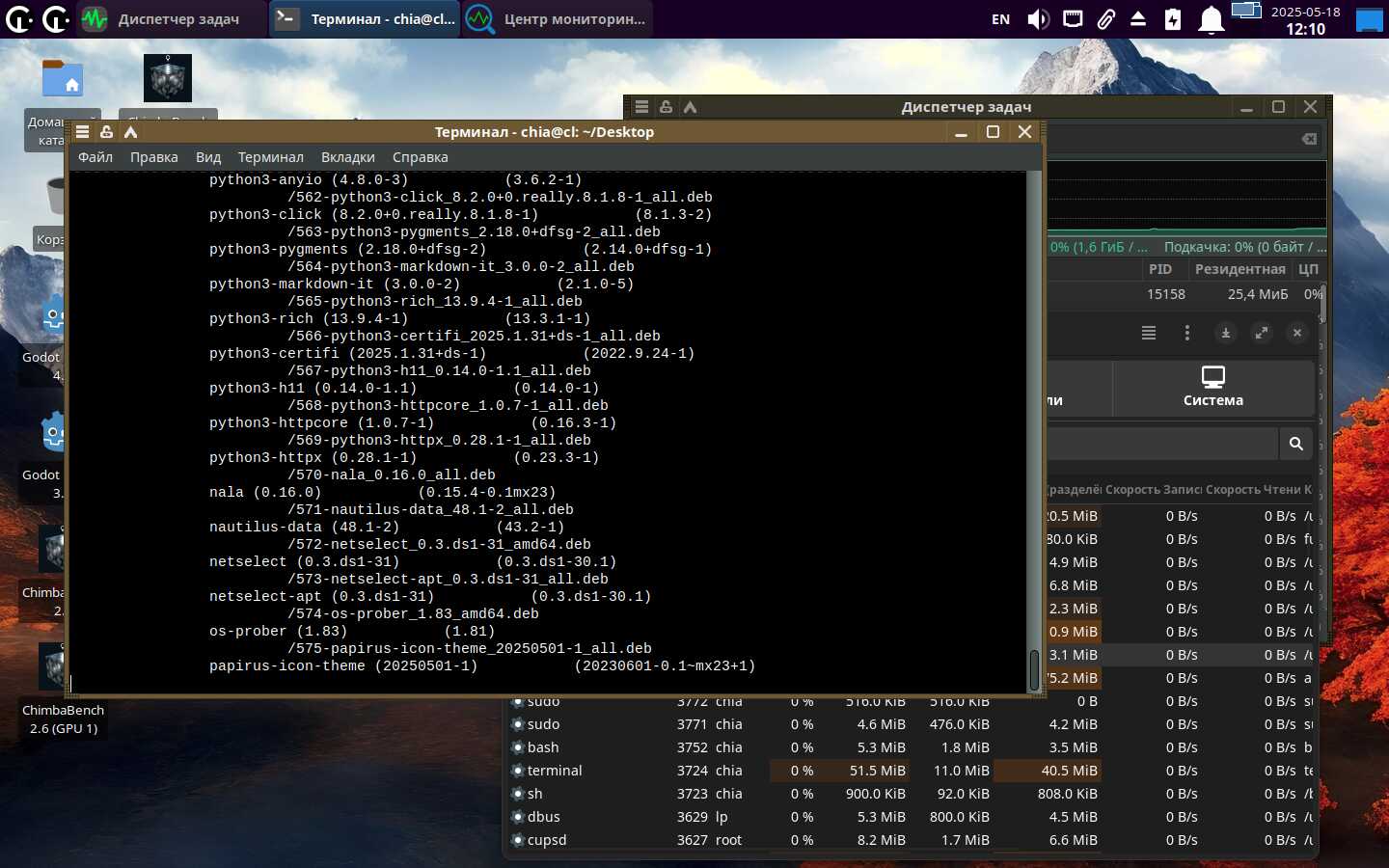Viewport: 1389px width, 868px height.
Task: Switch to Терминал taskbar button
Action: click(365, 19)
